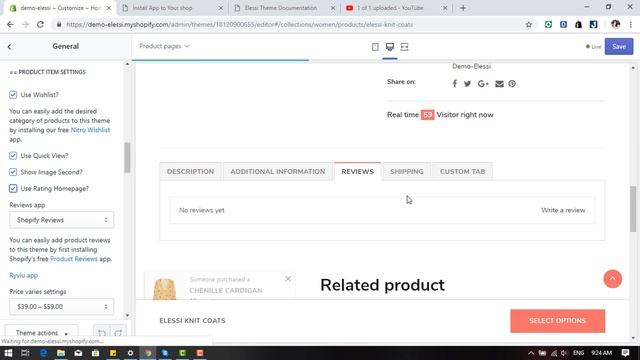Switch to the fullscreen preview icon
640x360 pixels.
point(404,47)
